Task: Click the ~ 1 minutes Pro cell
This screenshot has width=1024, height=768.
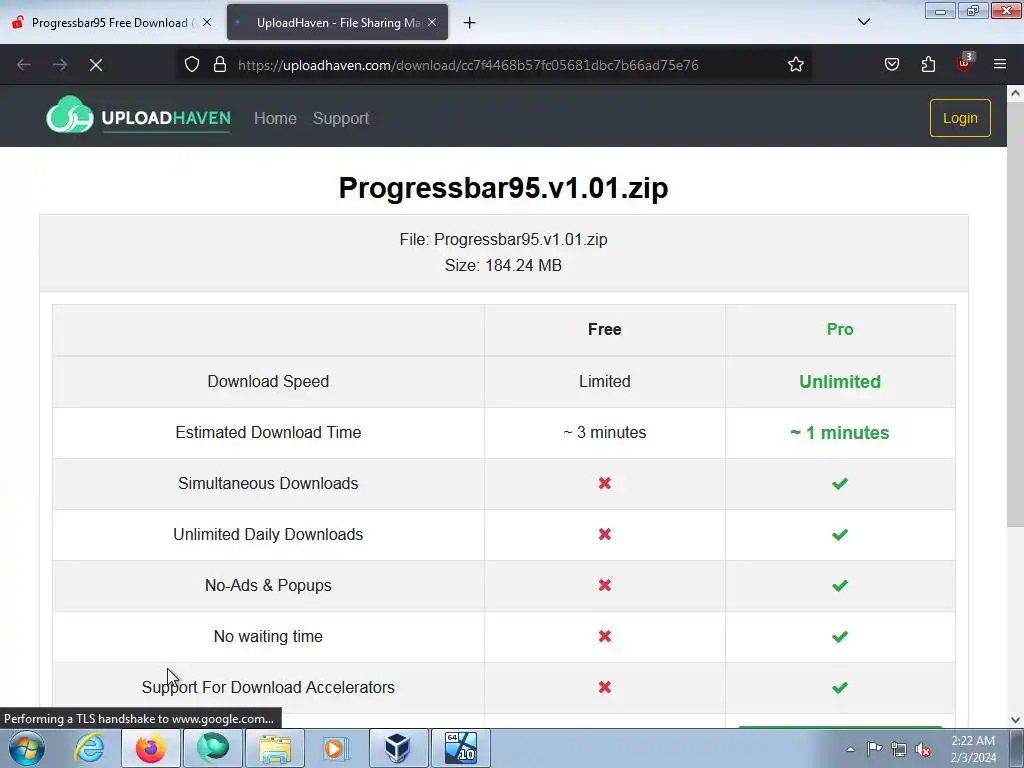Action: coord(840,432)
